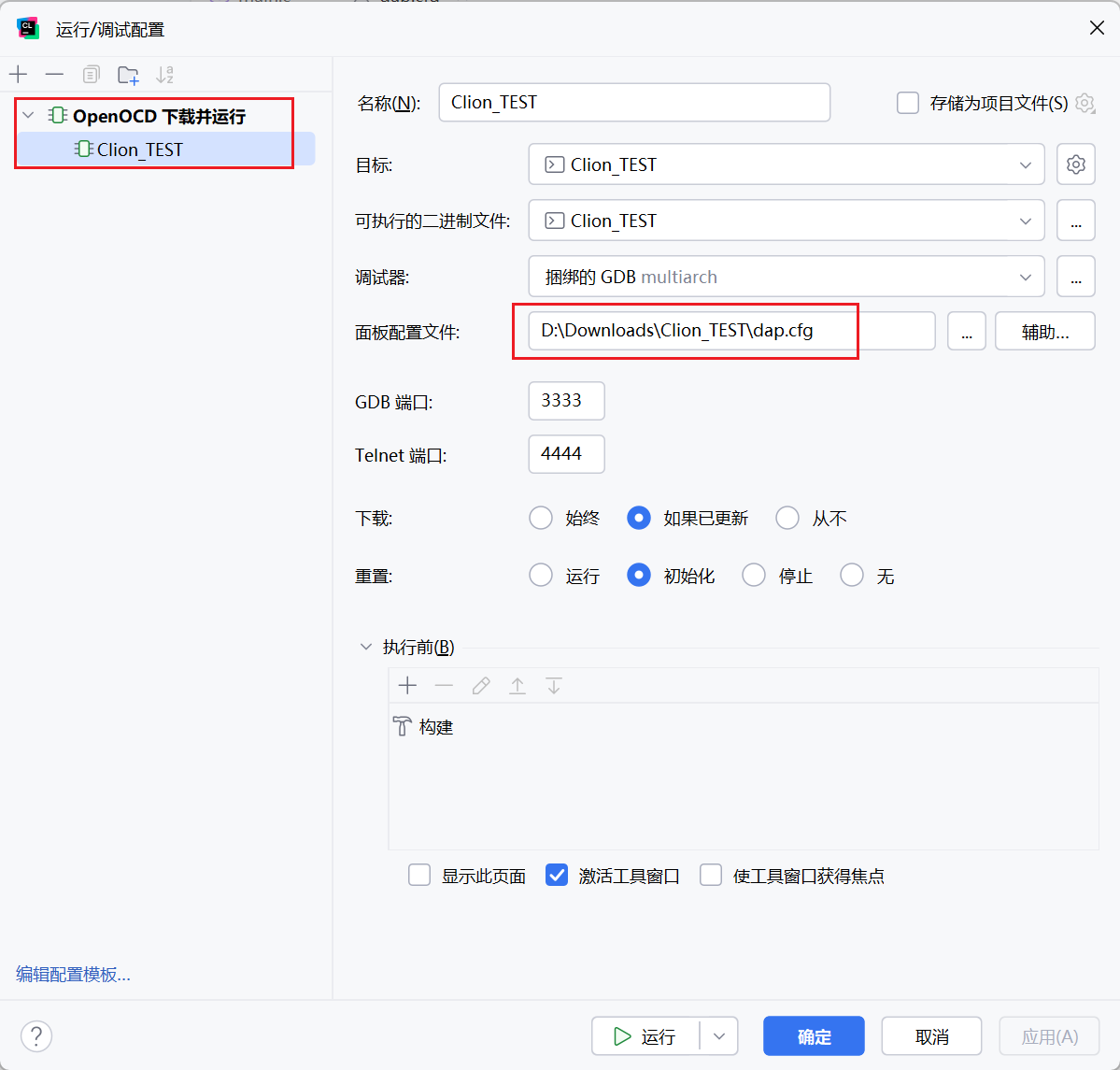Image resolution: width=1120 pixels, height=1070 pixels.
Task: Collapse the 执行前 section
Action: coord(366,647)
